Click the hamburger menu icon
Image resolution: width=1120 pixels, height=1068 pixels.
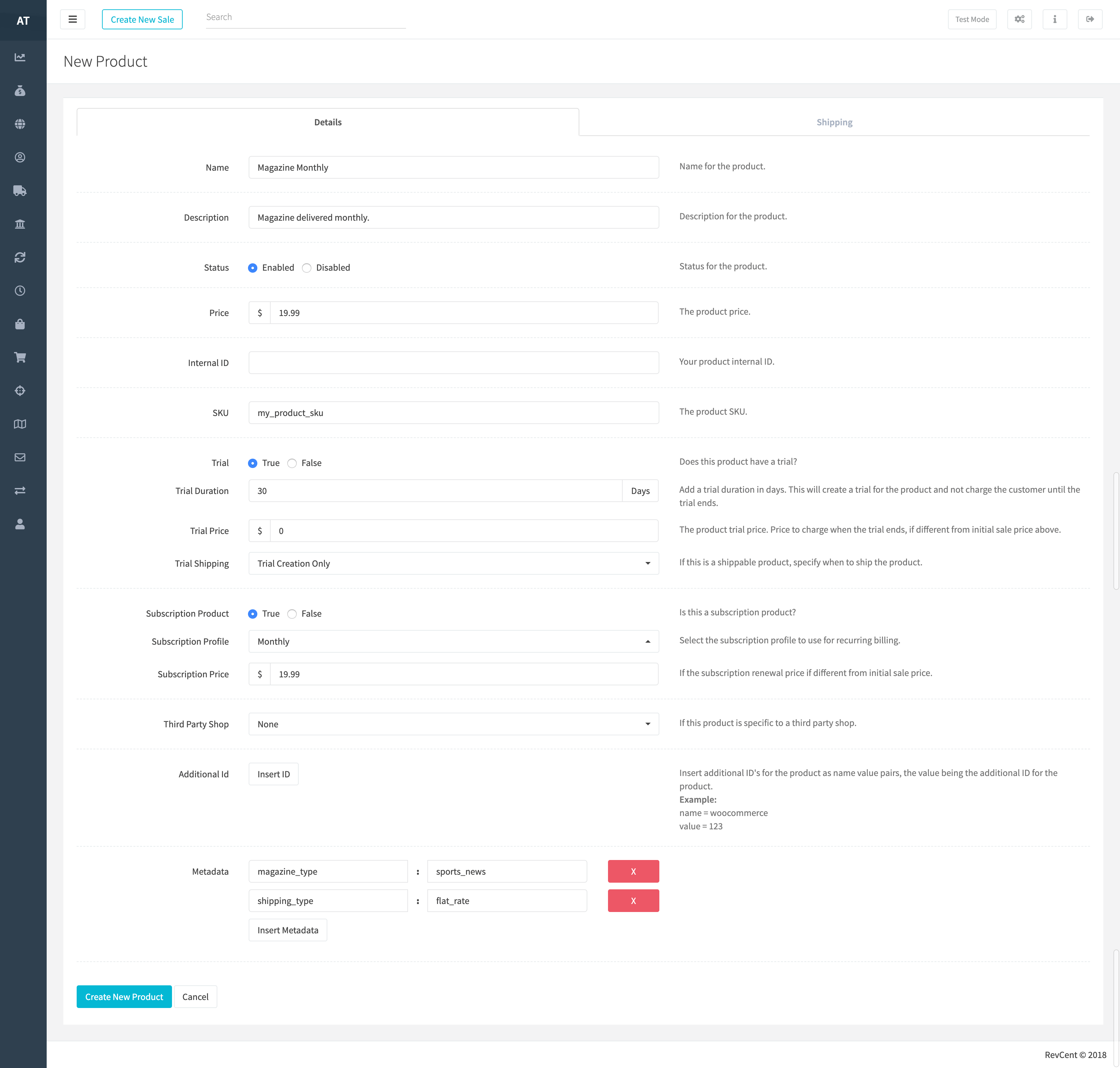tap(72, 19)
